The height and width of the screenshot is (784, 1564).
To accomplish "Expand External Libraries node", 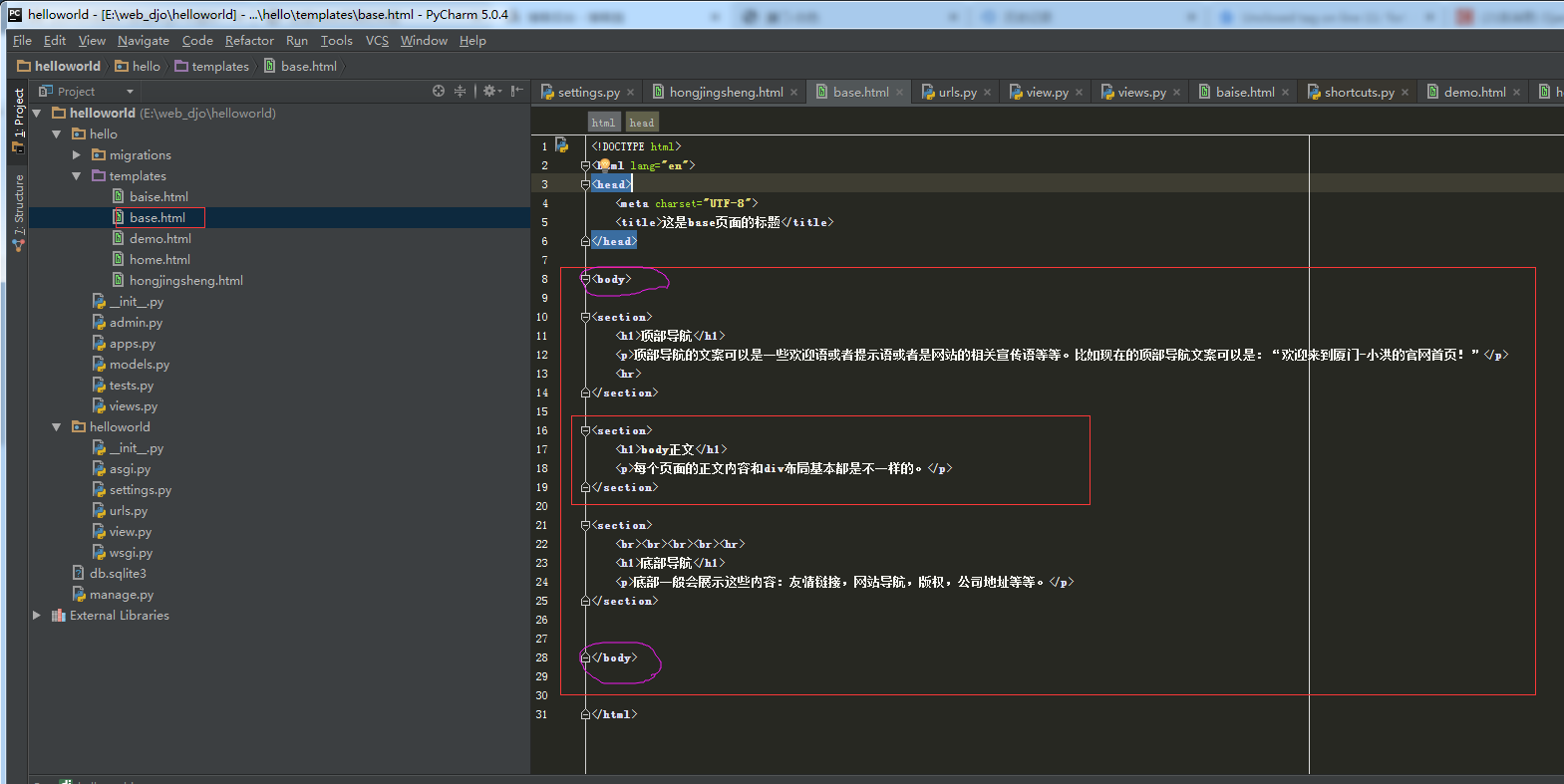I will click(37, 616).
